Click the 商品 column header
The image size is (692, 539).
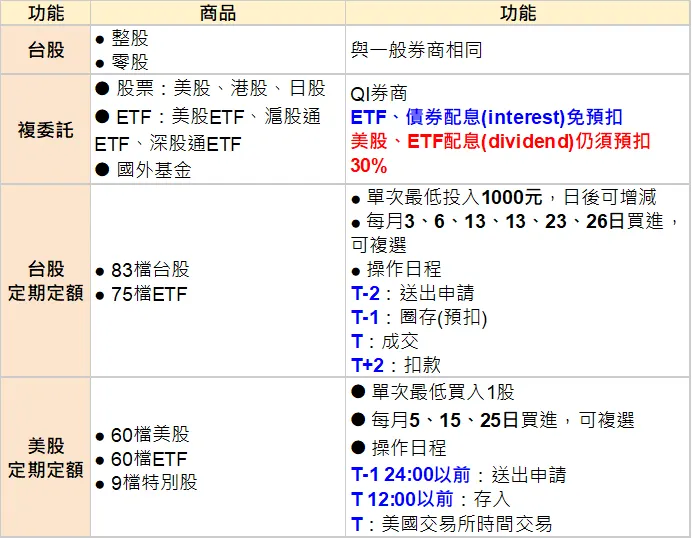click(x=218, y=13)
